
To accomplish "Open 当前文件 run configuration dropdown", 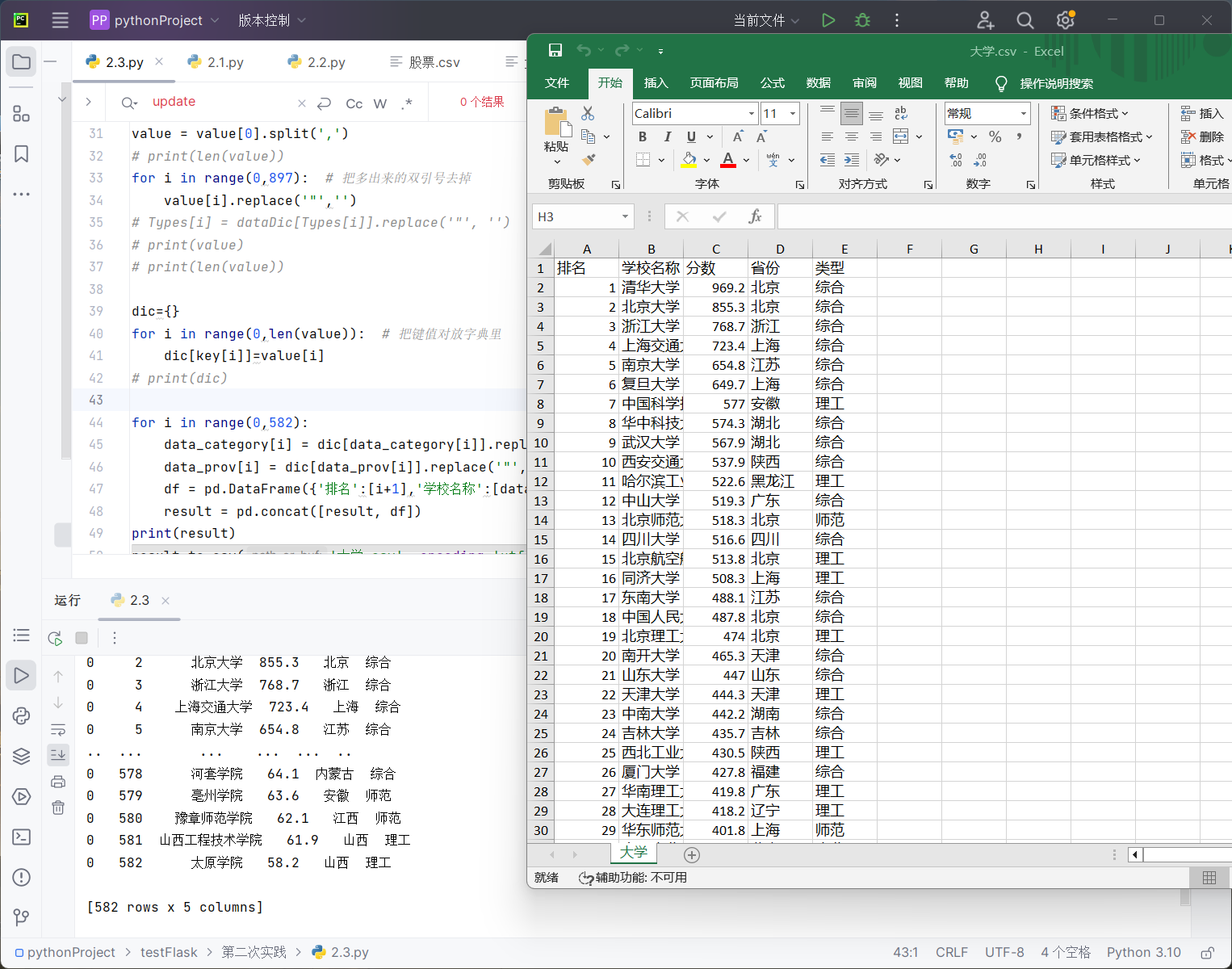I will pyautogui.click(x=766, y=20).
